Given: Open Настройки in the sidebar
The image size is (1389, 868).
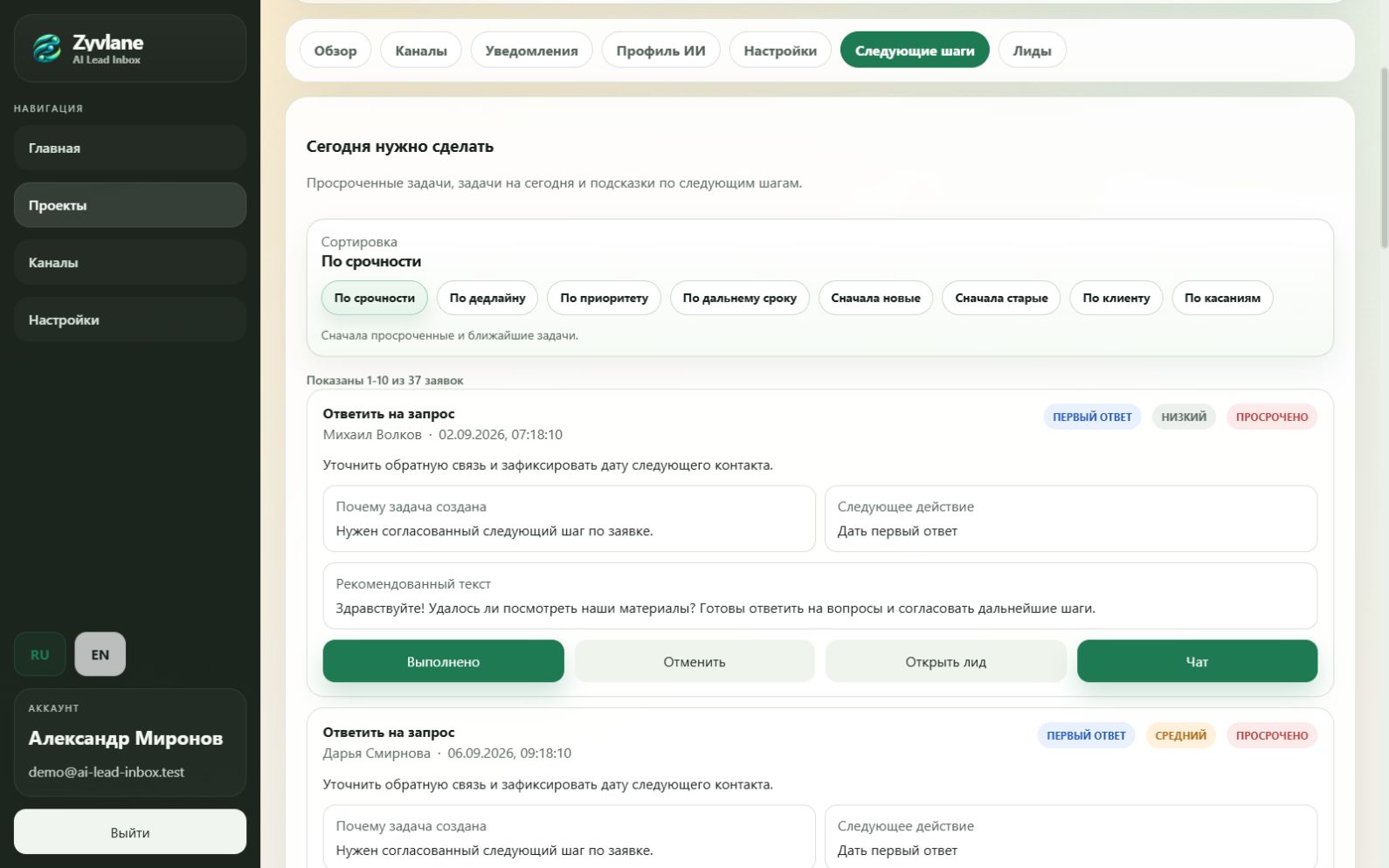Looking at the screenshot, I should 130,320.
